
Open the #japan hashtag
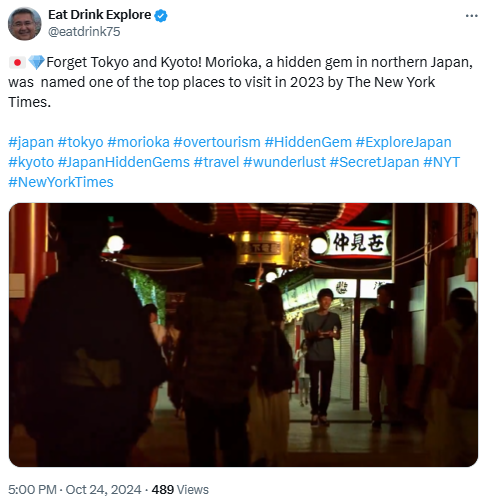(x=31, y=142)
